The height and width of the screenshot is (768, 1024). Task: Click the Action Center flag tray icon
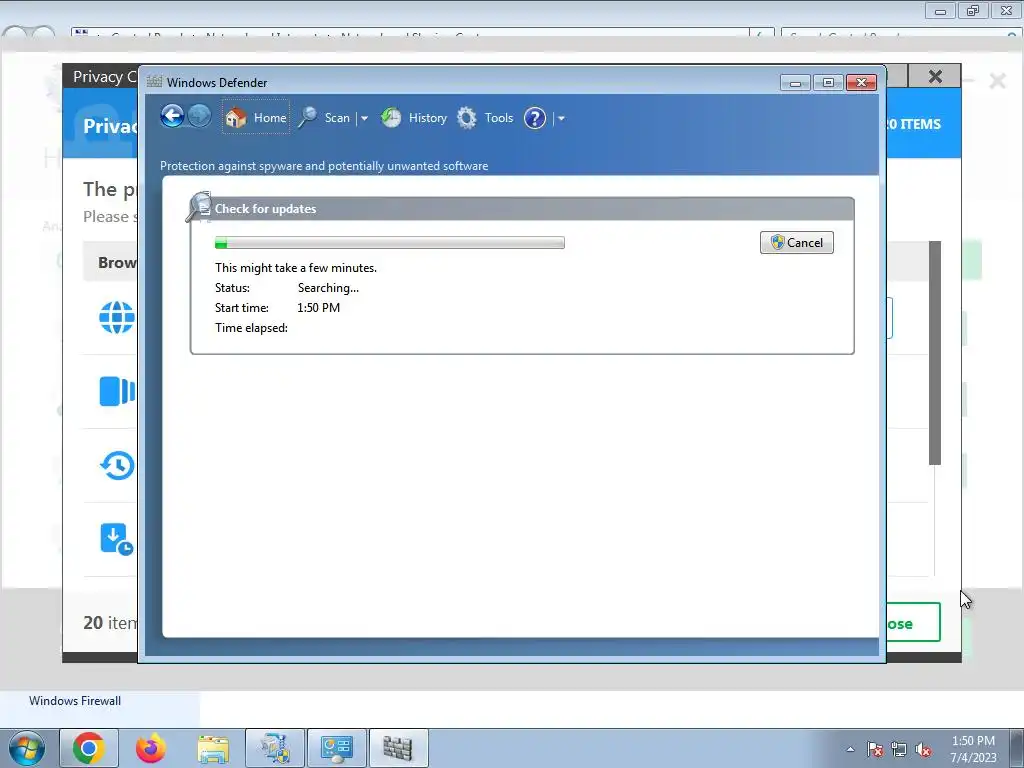tap(874, 749)
